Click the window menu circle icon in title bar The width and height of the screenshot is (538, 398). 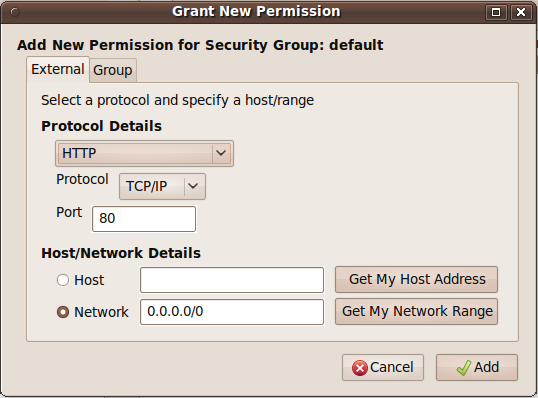pyautogui.click(x=15, y=12)
